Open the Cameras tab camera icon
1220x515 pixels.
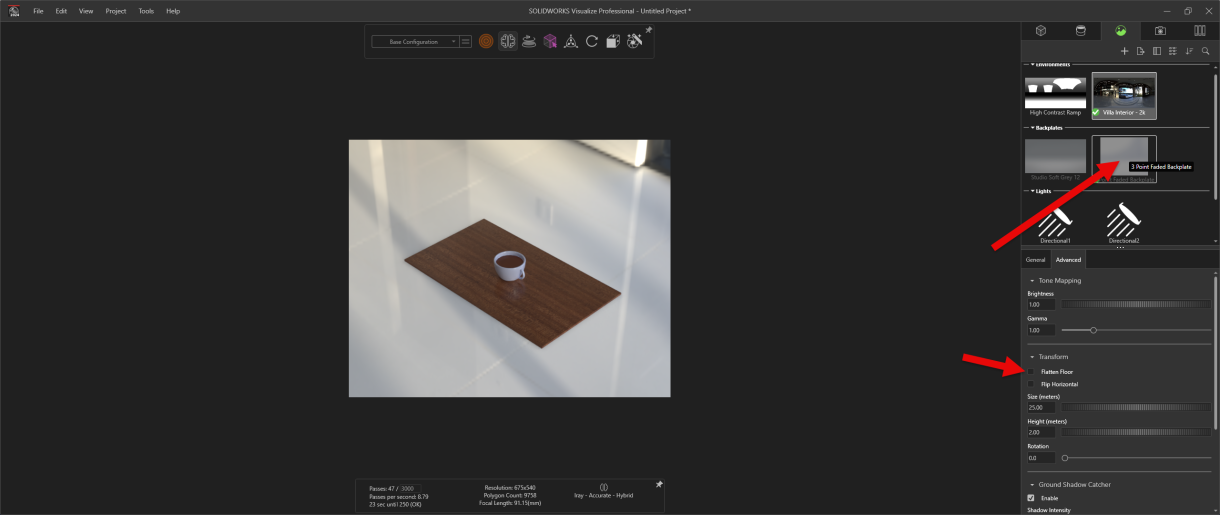pos(1160,31)
